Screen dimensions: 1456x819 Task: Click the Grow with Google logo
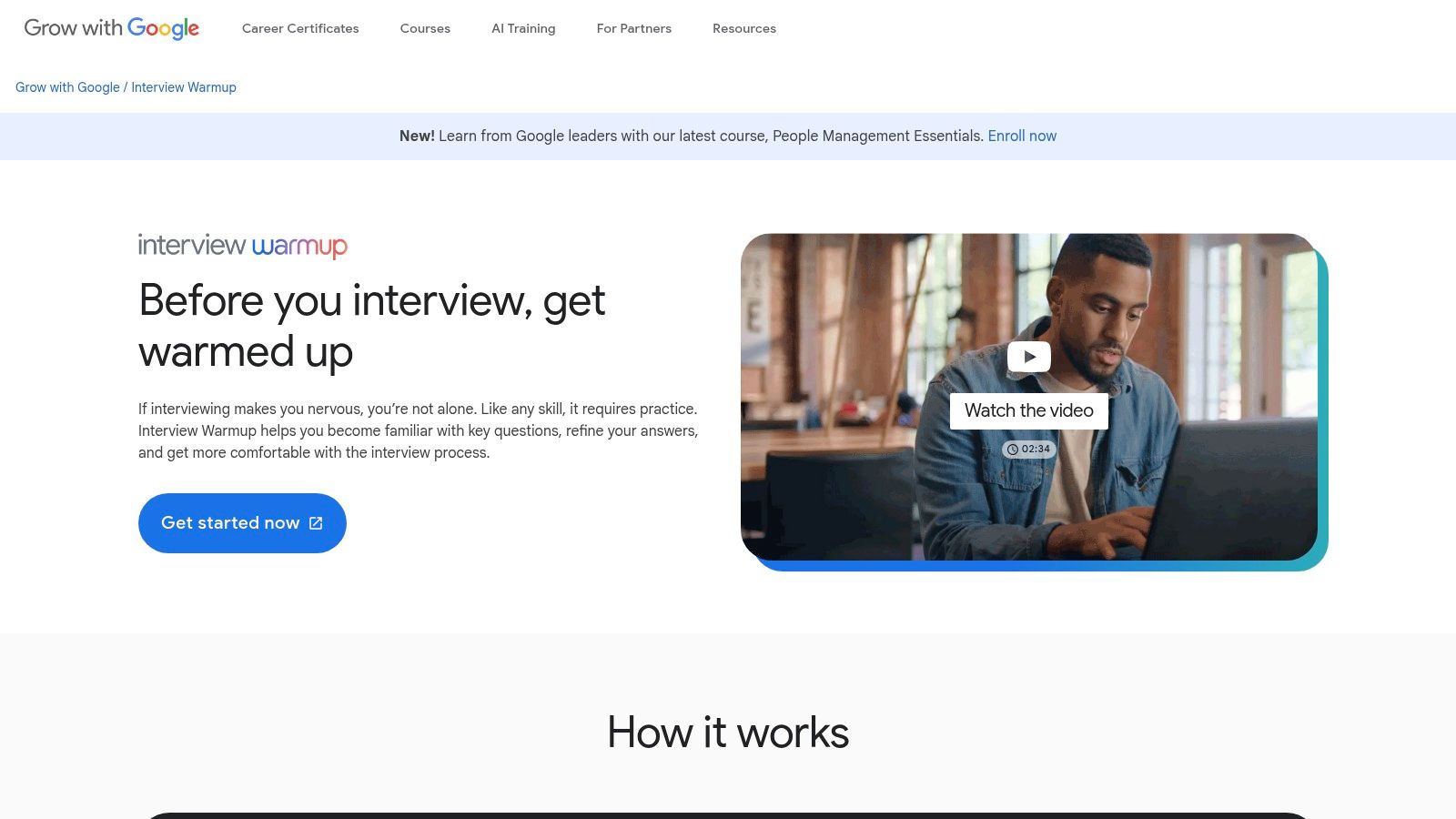pyautogui.click(x=112, y=28)
